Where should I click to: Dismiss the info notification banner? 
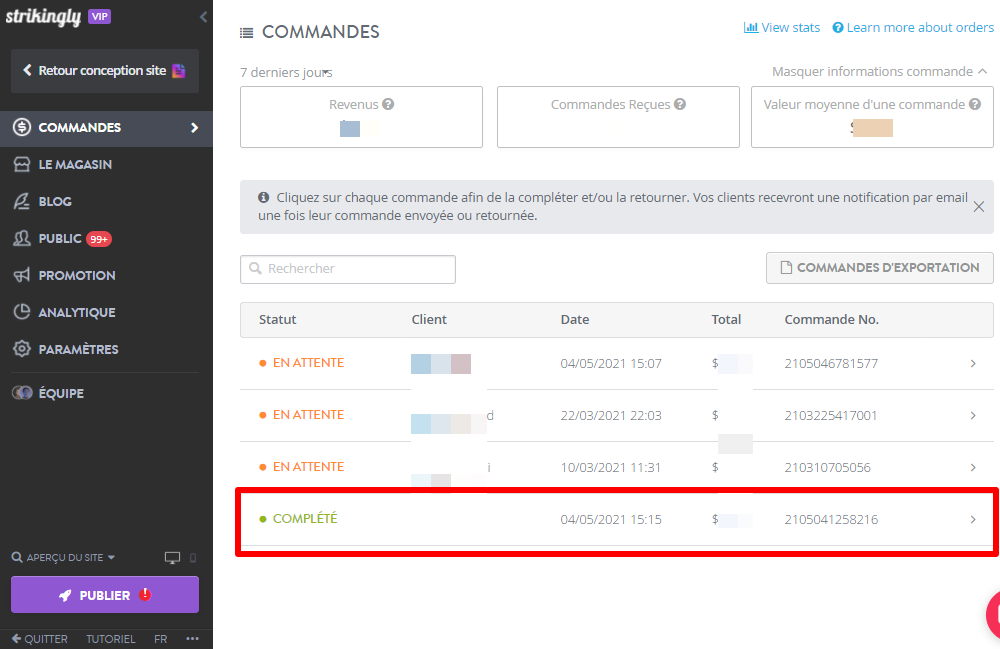tap(979, 207)
